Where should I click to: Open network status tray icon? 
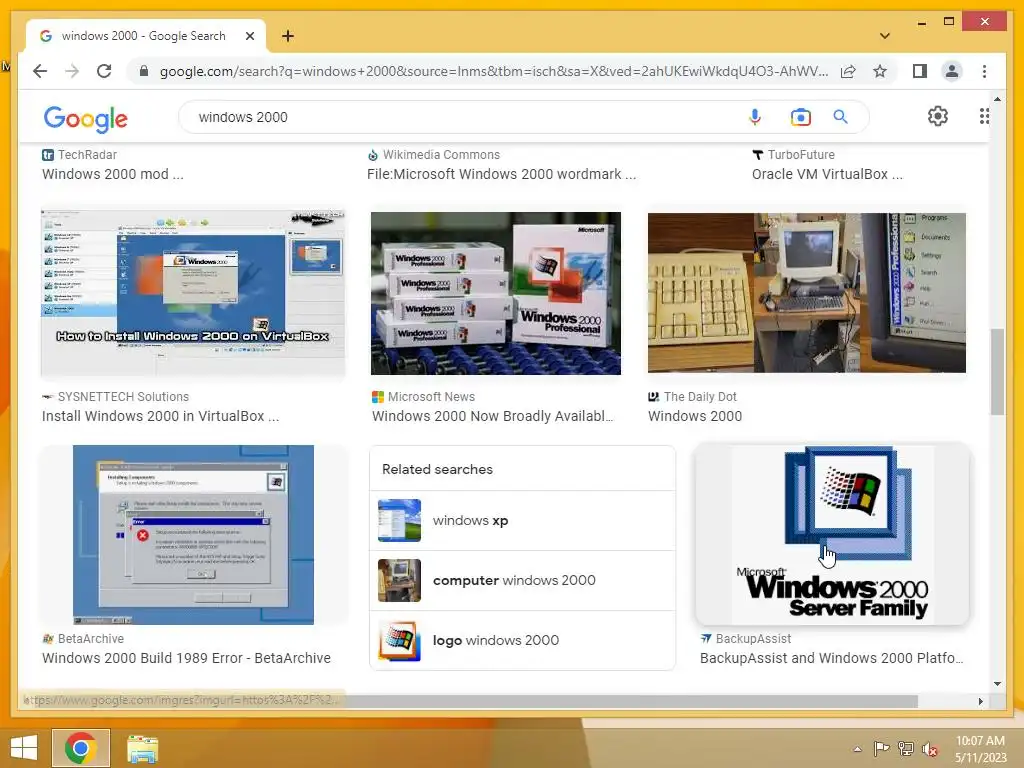click(x=905, y=749)
